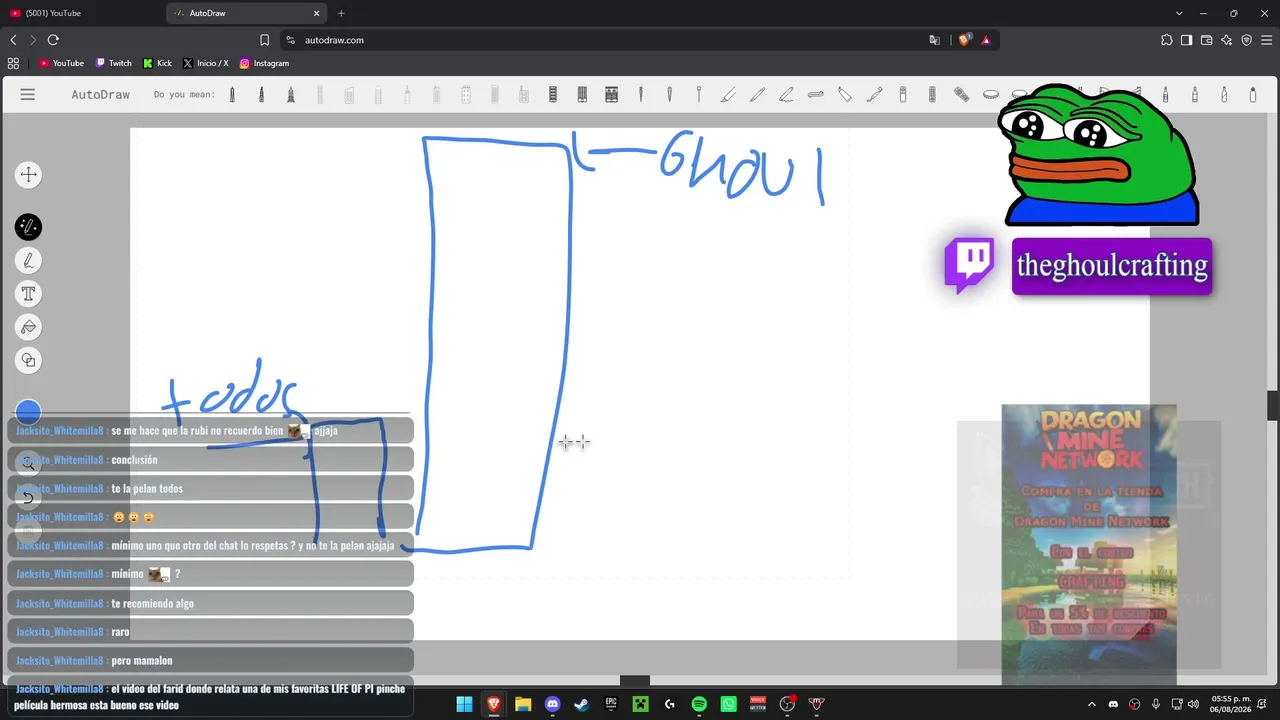Open File Explorer from the taskbar
This screenshot has width=1280, height=720.
pos(523,704)
